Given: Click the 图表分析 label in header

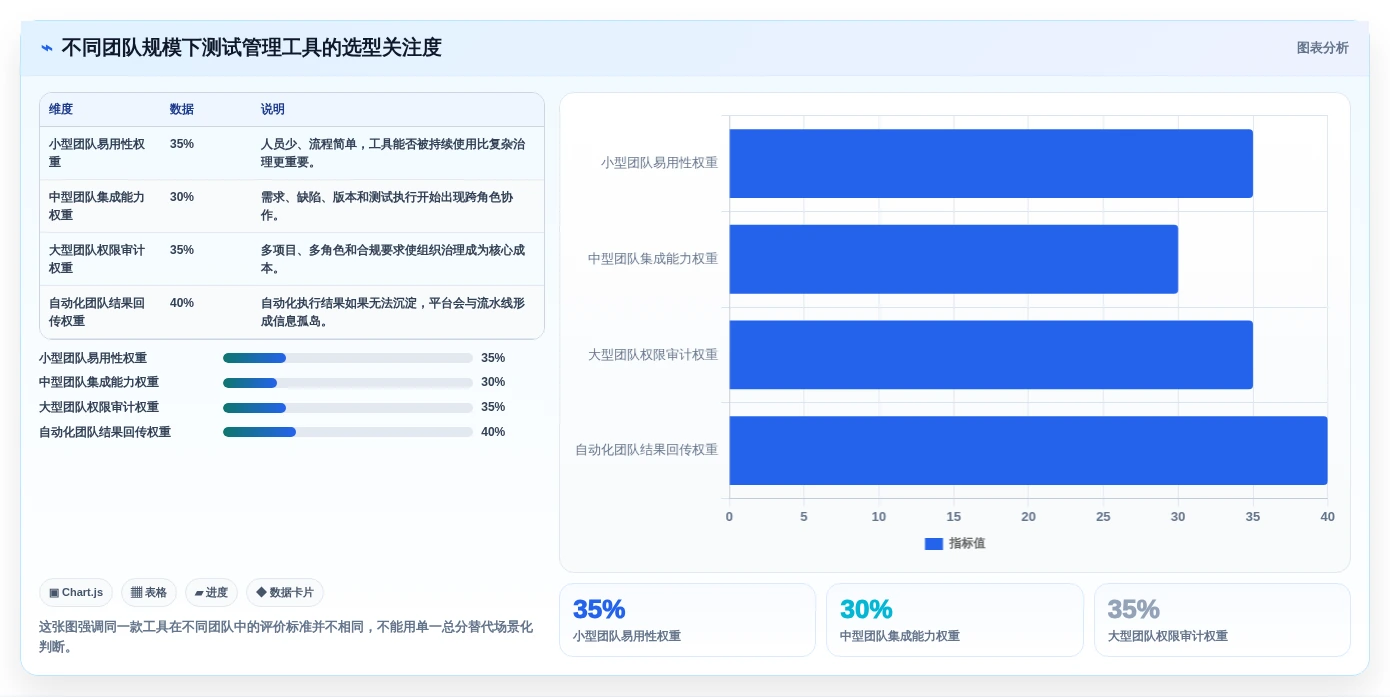Looking at the screenshot, I should pyautogui.click(x=1322, y=48).
